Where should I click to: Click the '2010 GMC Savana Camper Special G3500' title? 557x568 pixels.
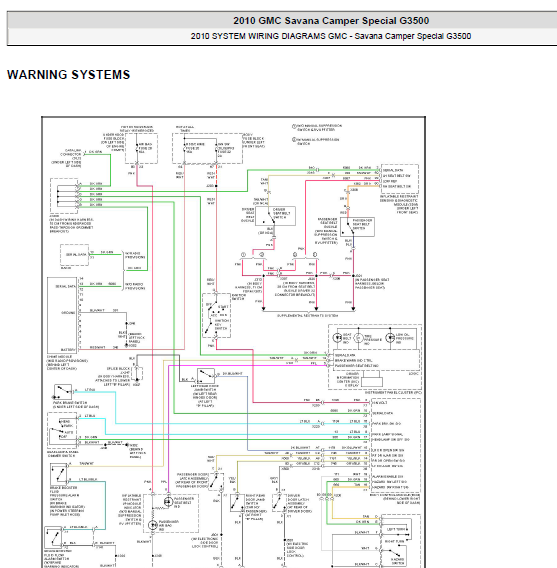click(x=331, y=21)
